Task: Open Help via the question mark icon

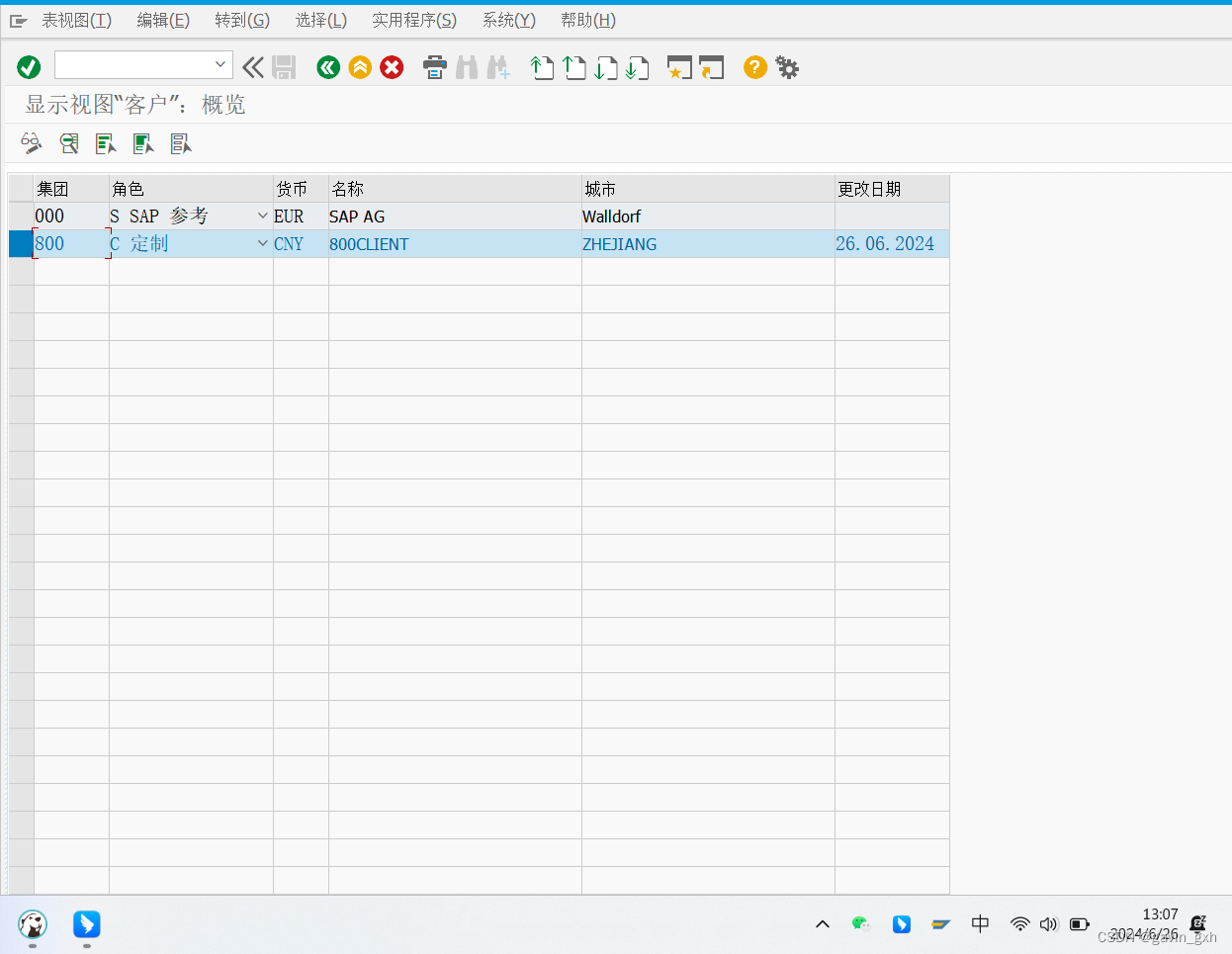Action: pos(754,67)
